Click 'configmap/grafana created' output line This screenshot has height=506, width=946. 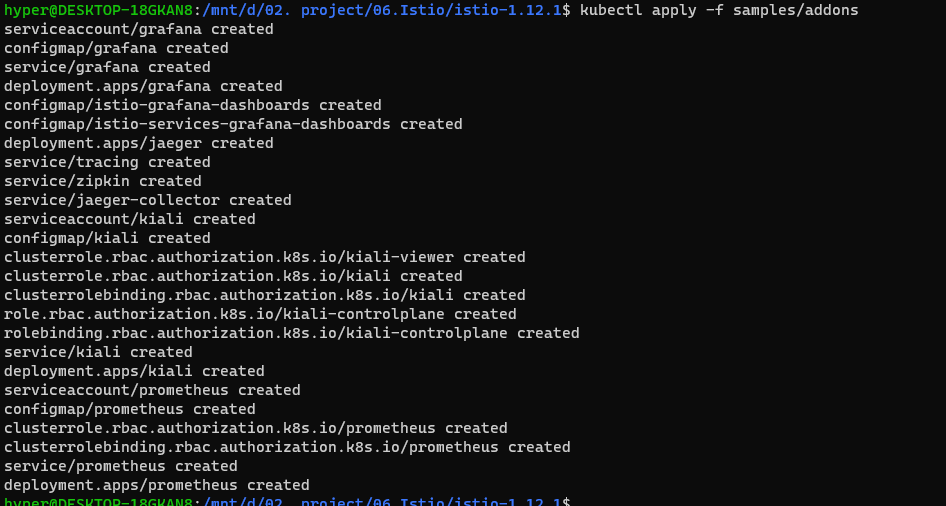pos(116,48)
